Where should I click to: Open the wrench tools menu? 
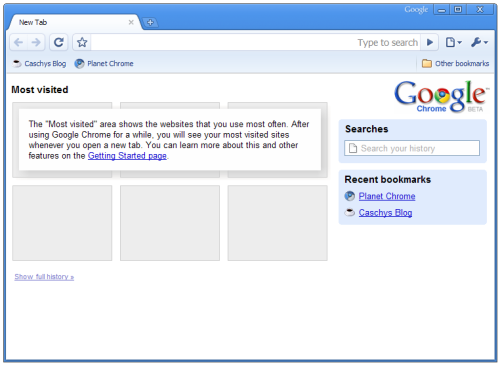click(480, 42)
